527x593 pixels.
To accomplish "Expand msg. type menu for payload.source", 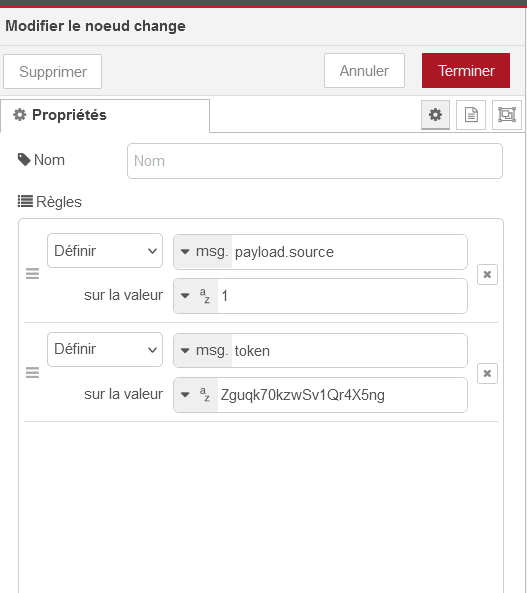I will pyautogui.click(x=203, y=252).
